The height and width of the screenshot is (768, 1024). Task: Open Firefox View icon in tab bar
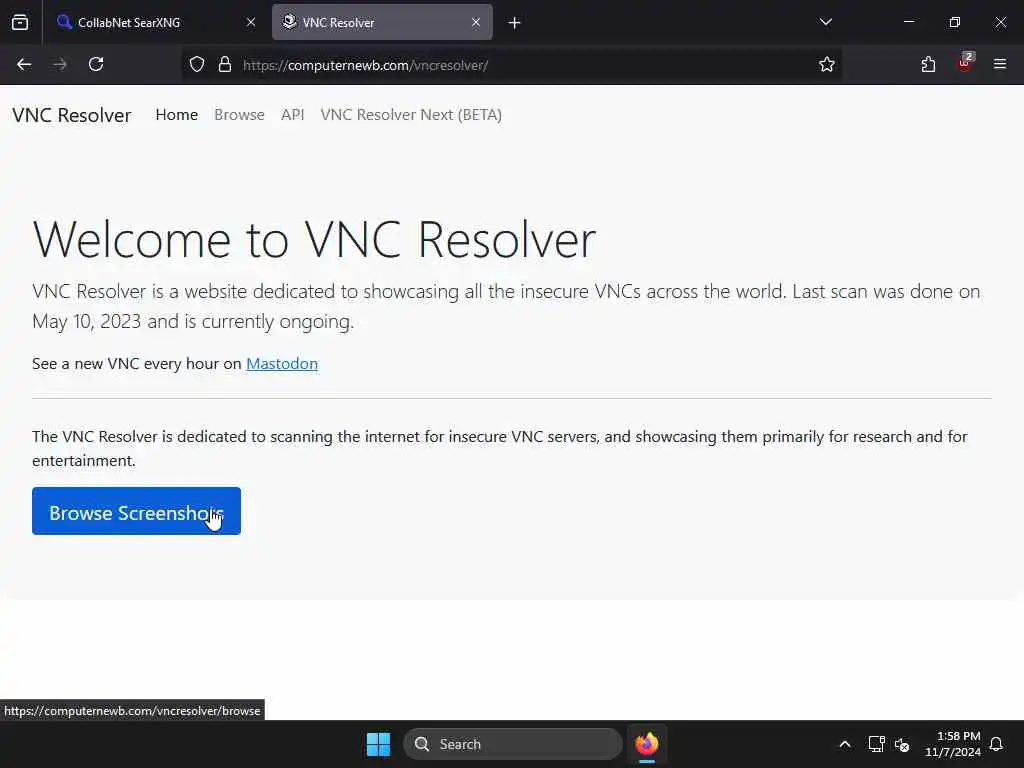[x=20, y=22]
